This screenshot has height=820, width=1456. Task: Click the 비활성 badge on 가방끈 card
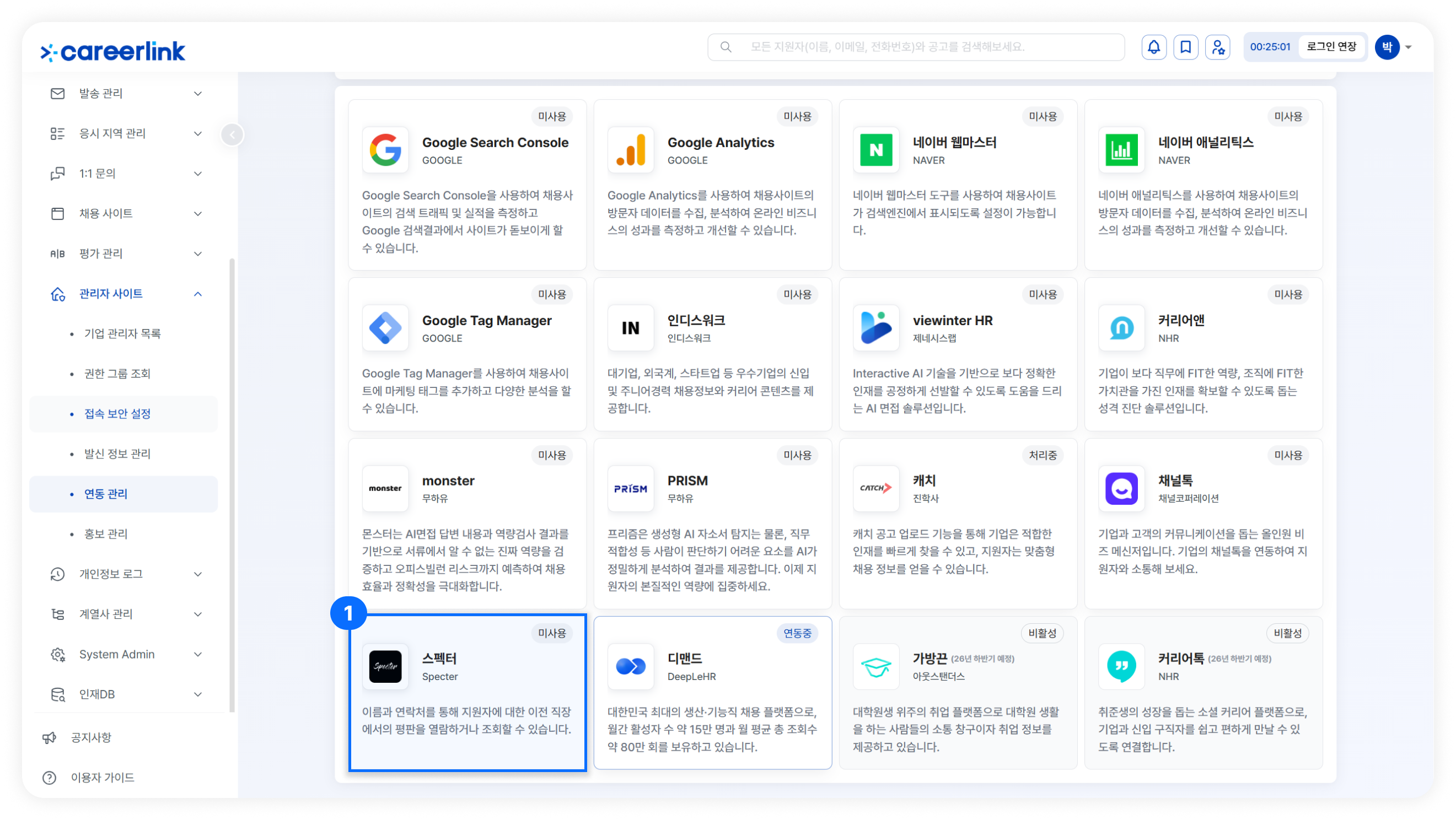tap(1043, 634)
